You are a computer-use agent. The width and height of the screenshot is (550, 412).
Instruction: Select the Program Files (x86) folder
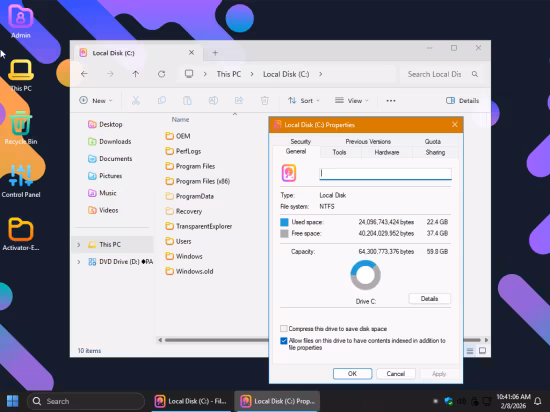[x=198, y=181]
